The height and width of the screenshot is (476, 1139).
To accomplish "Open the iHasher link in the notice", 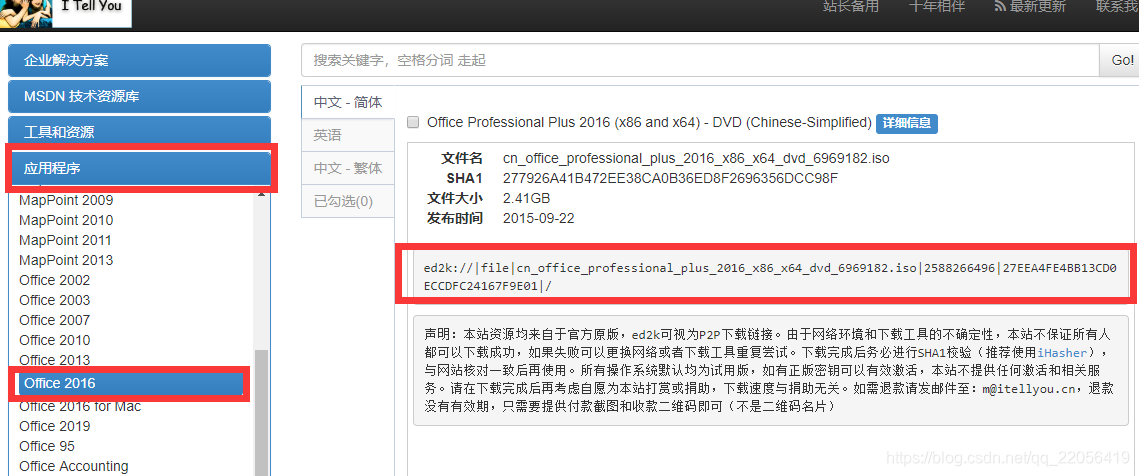I will [1061, 352].
